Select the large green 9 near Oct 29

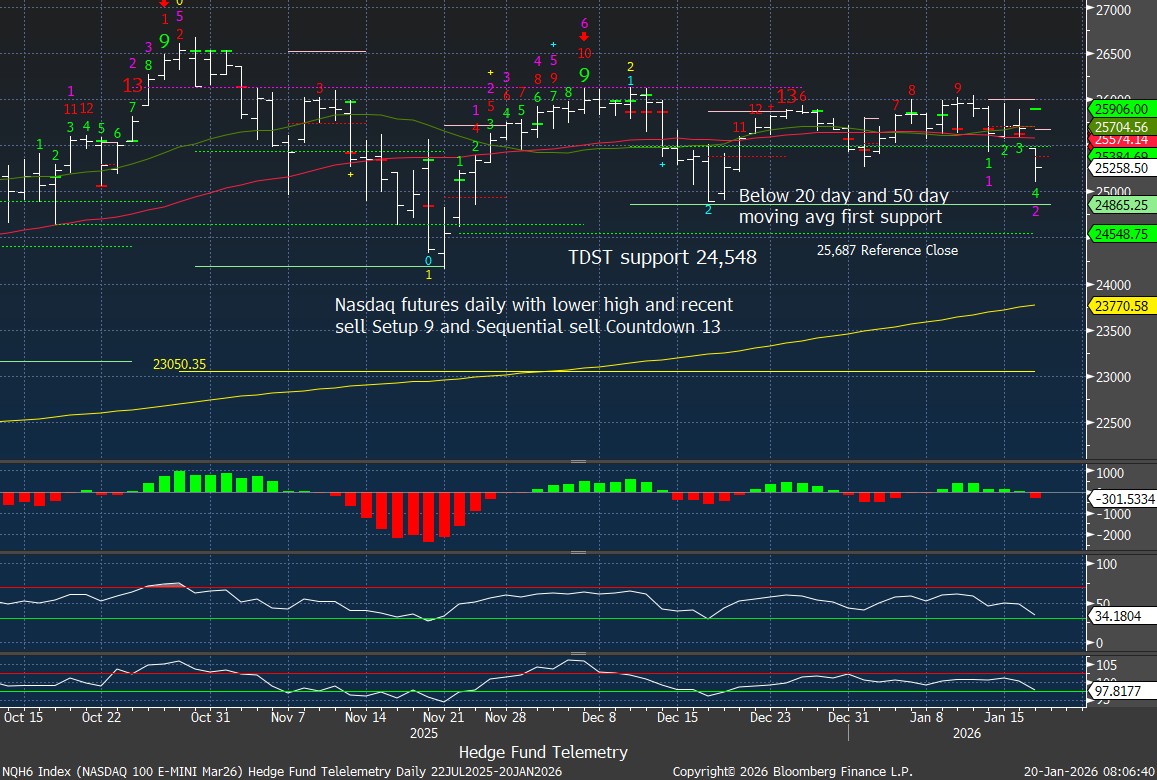pyautogui.click(x=164, y=43)
